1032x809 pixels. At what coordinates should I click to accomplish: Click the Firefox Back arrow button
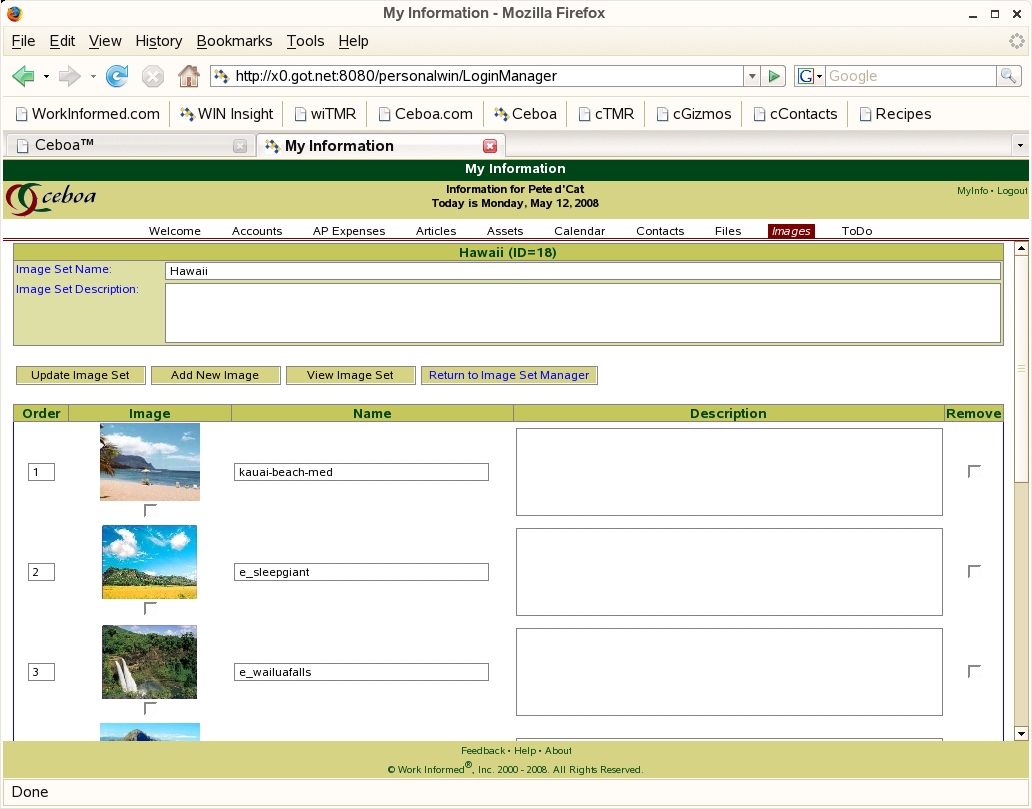(23, 76)
